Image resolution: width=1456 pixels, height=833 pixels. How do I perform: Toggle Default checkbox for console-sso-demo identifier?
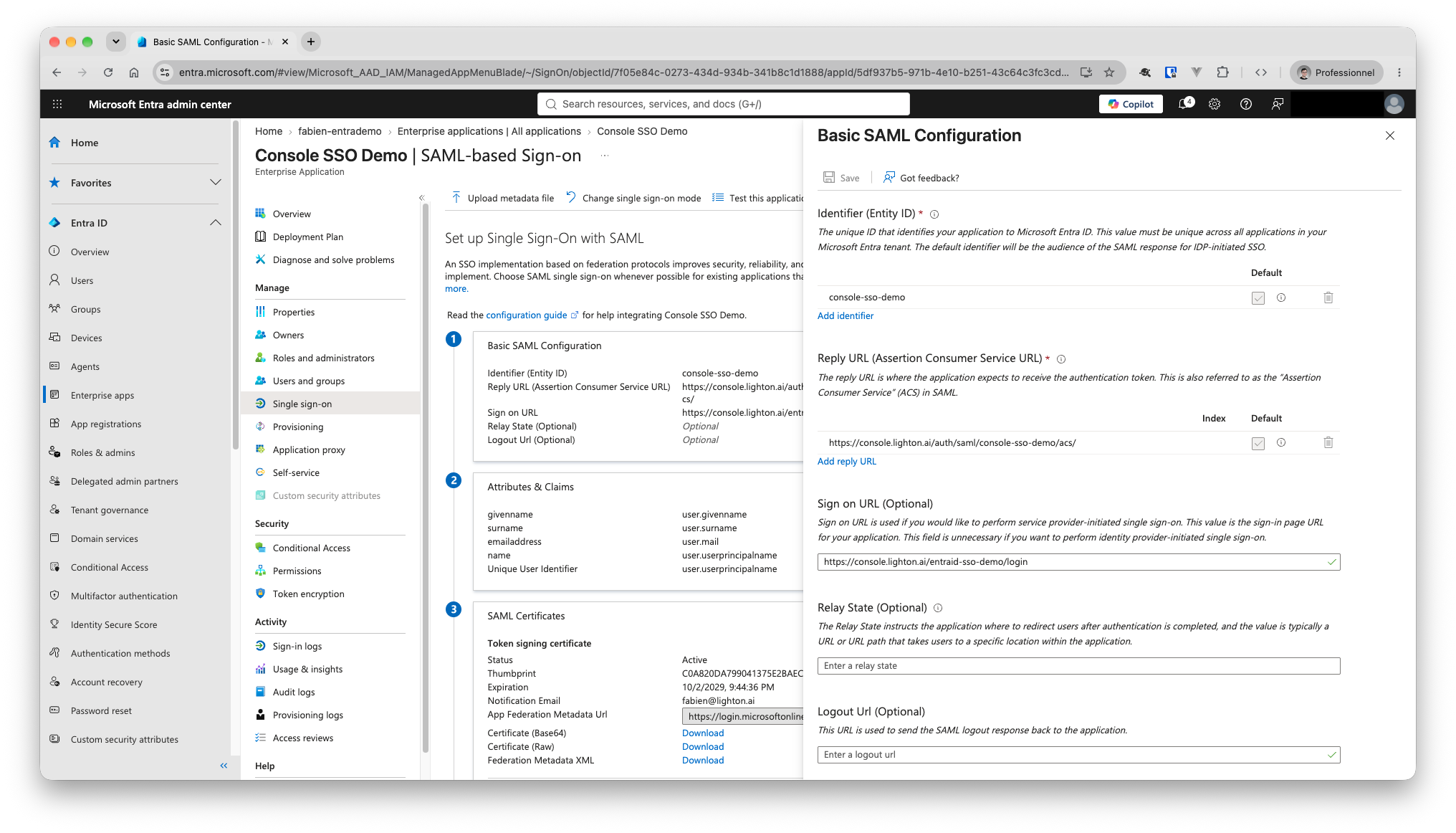tap(1258, 298)
